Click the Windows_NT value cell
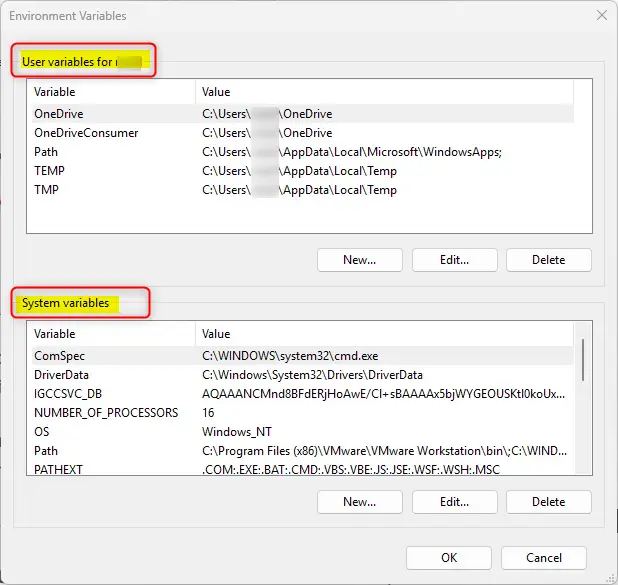The width and height of the screenshot is (618, 585). (x=237, y=432)
